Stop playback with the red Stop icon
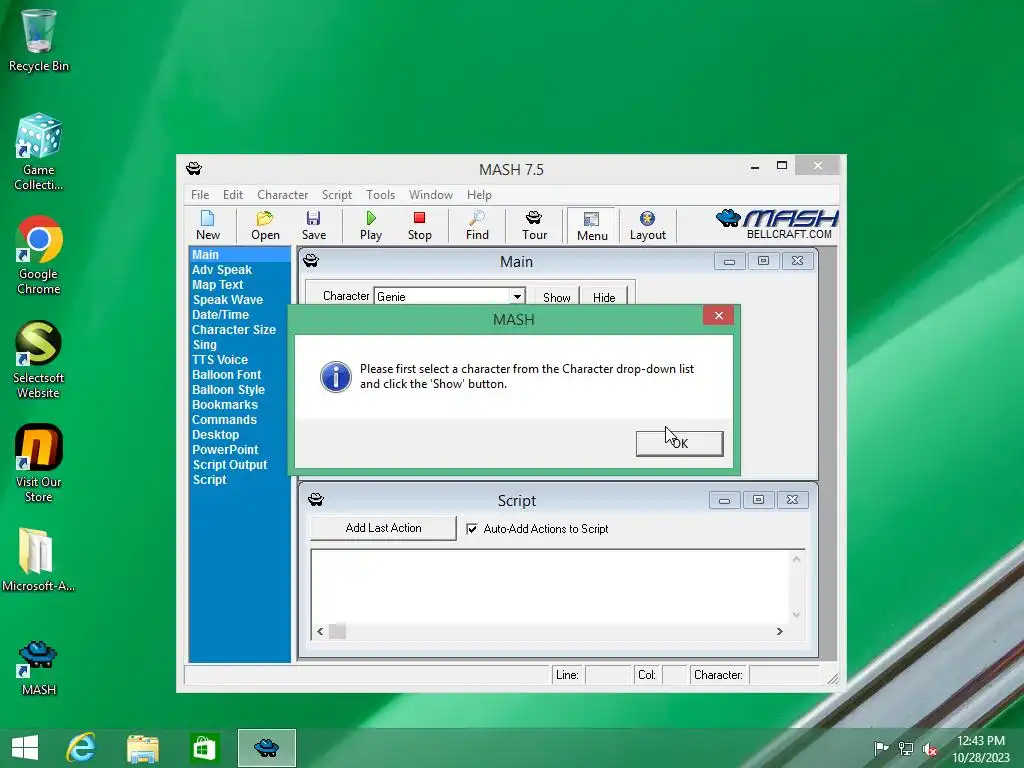This screenshot has height=768, width=1024. point(419,225)
